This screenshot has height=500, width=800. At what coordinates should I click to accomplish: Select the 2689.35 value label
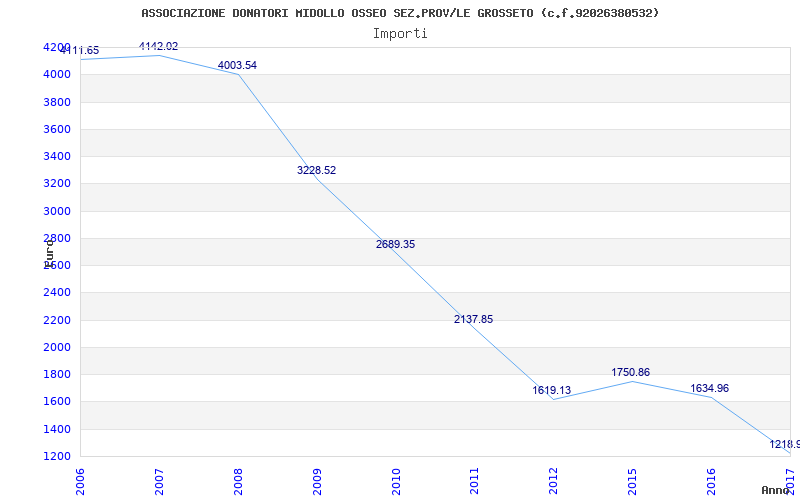395,244
